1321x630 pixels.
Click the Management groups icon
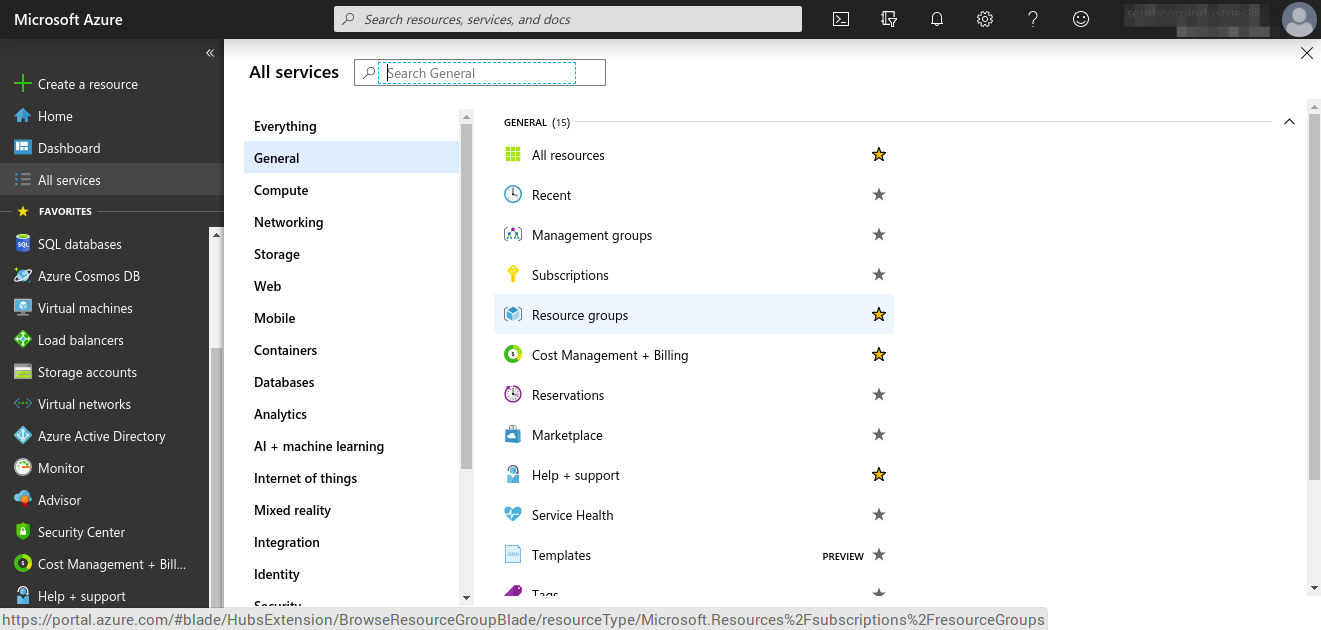(513, 235)
